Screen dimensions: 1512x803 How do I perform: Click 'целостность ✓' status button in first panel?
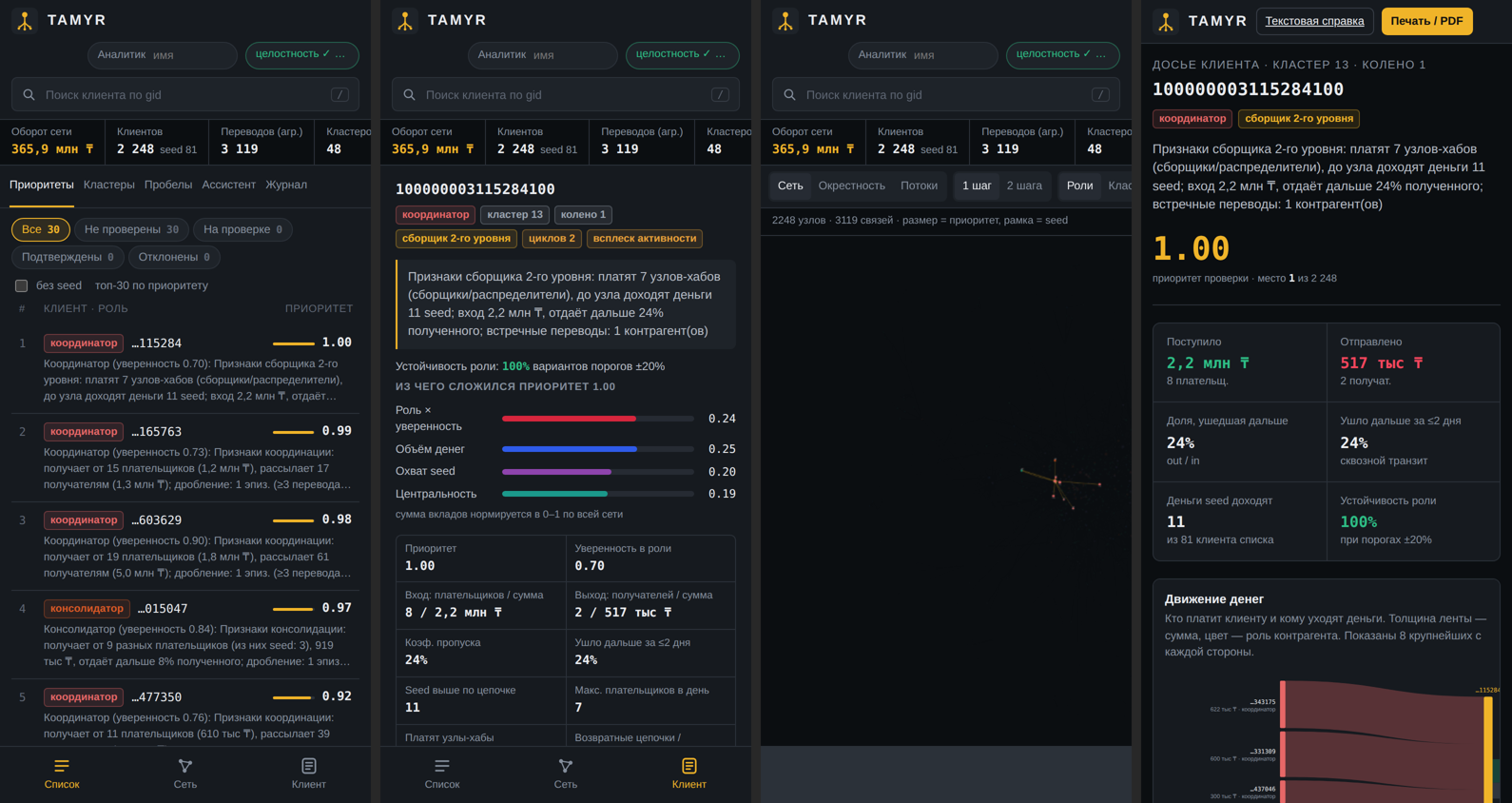pos(302,55)
